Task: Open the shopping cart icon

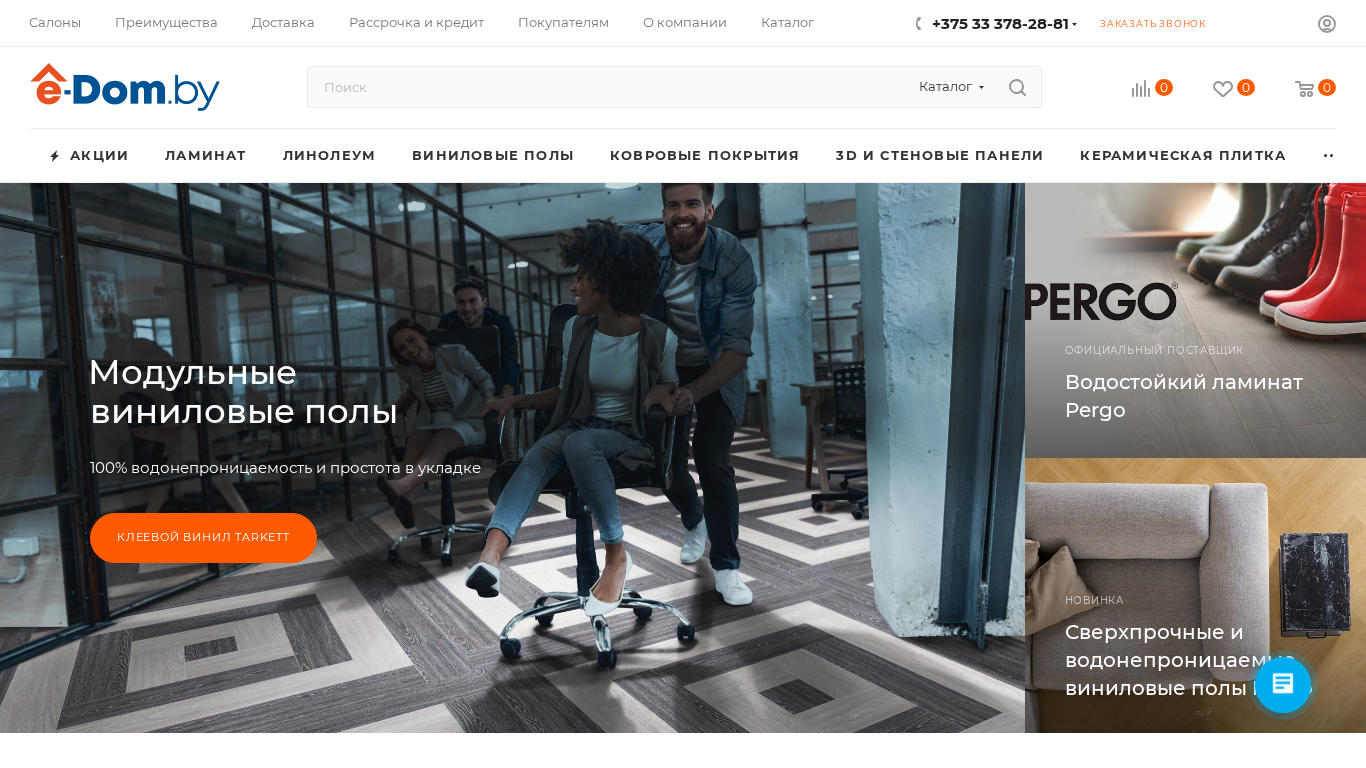Action: pos(1305,88)
